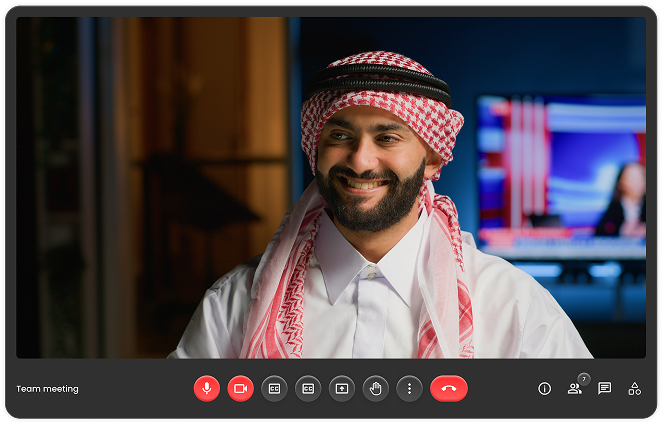Click the black agal band on headdress
Screen dimensions: 662x424
[378, 82]
